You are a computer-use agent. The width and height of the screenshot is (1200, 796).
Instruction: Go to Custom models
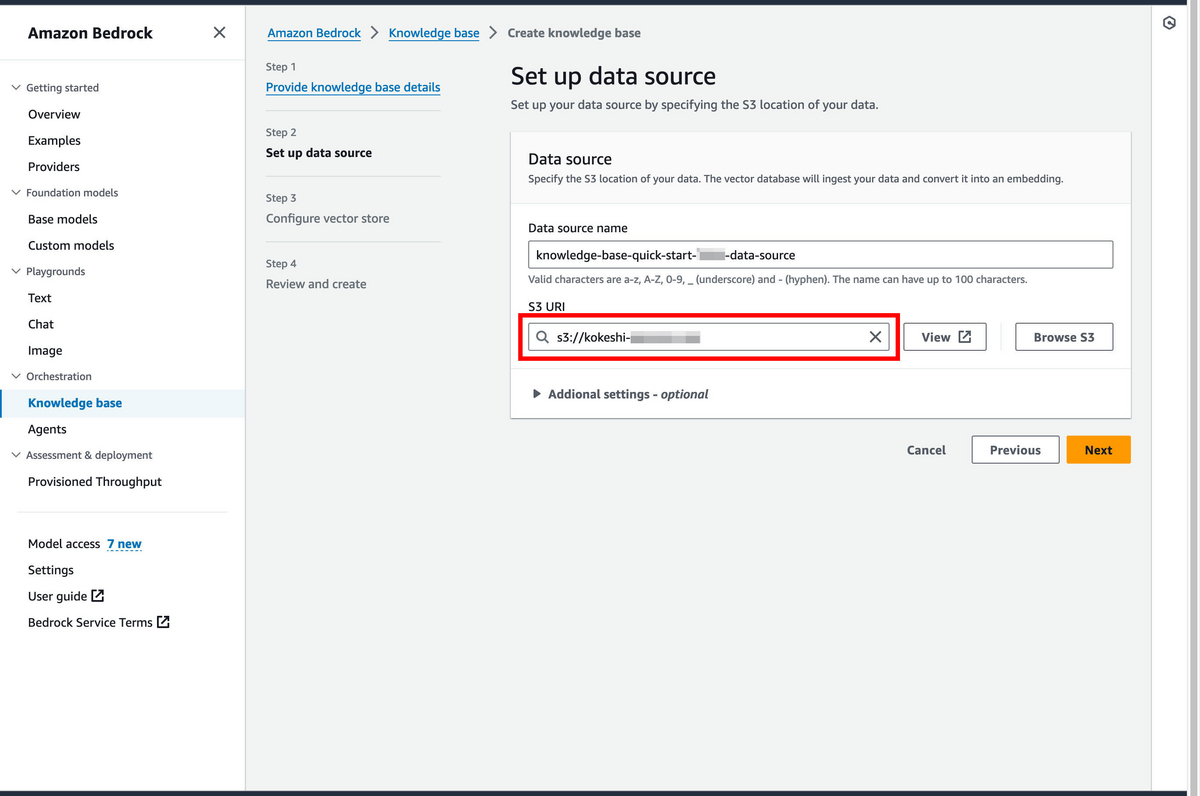(x=71, y=245)
